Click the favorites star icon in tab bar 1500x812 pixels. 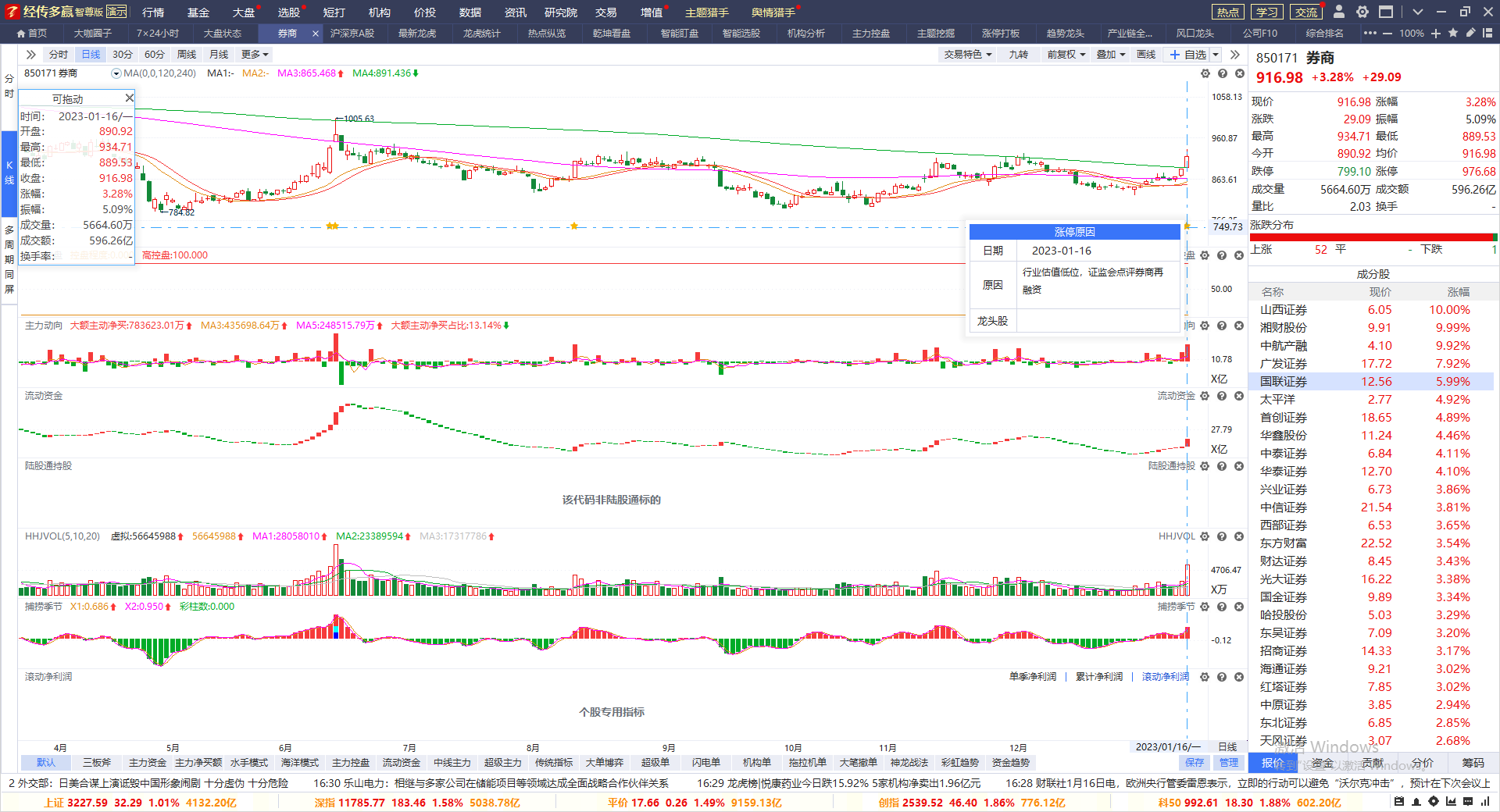(1453, 33)
